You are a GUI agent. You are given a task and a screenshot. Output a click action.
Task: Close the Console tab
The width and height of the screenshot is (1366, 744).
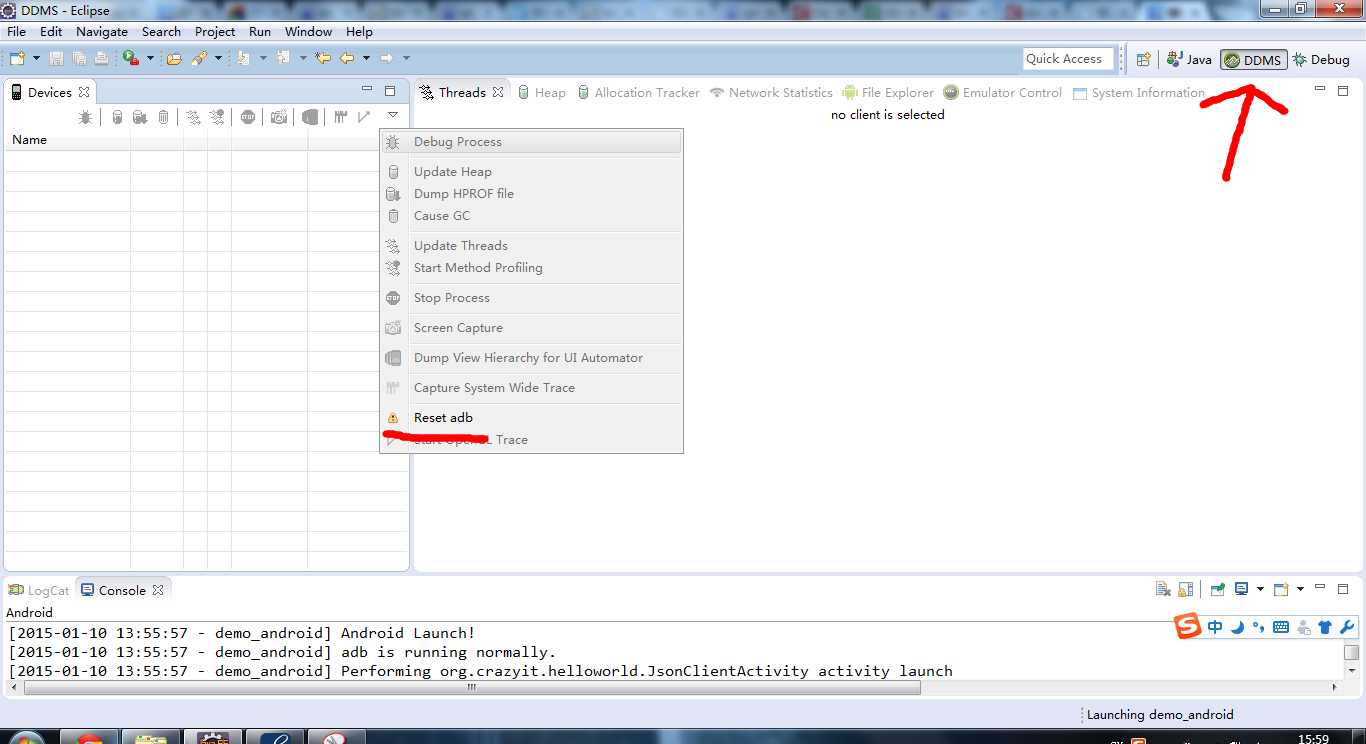(157, 590)
